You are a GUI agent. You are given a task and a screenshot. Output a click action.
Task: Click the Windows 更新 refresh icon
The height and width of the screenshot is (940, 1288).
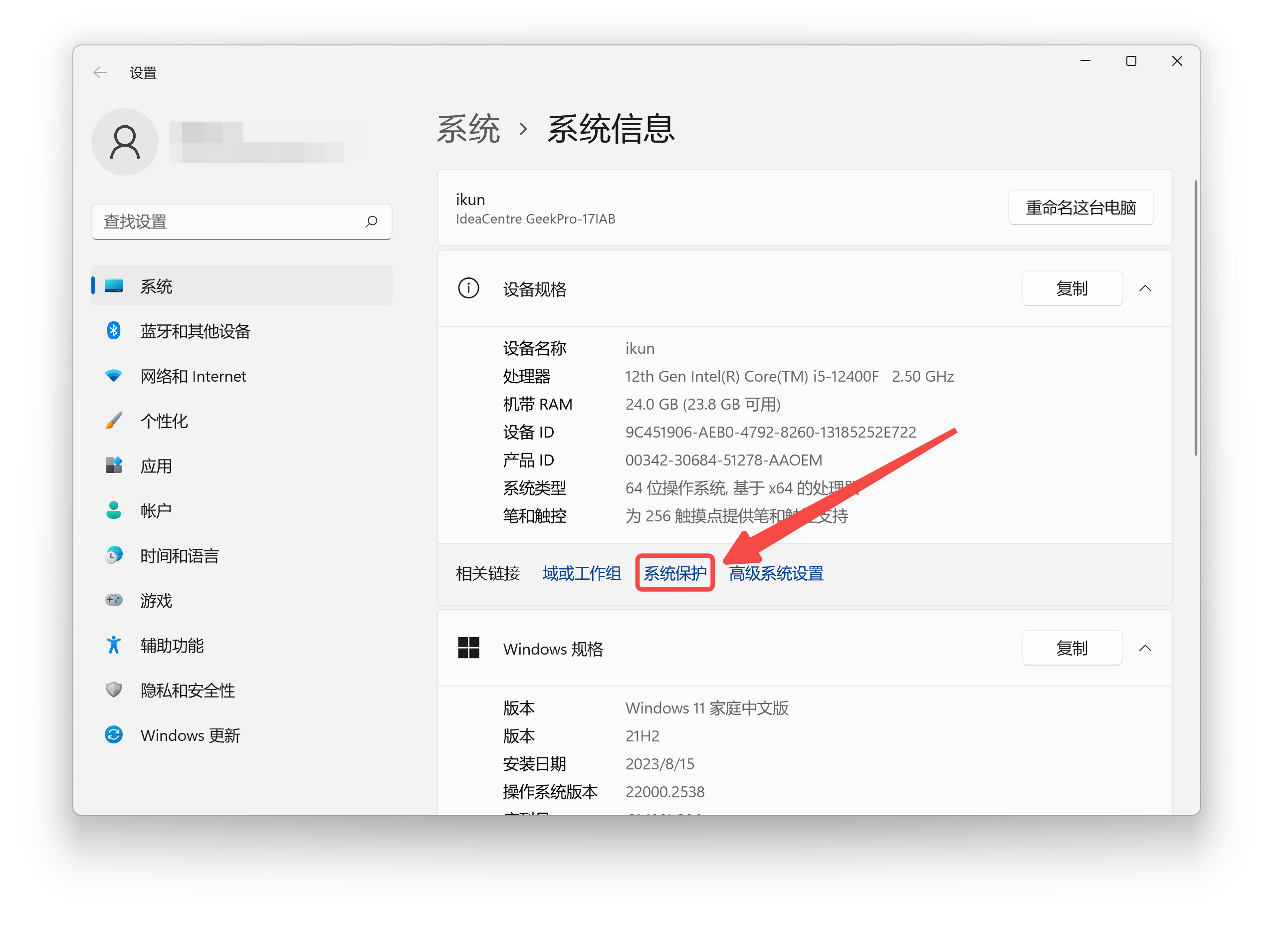pyautogui.click(x=114, y=735)
